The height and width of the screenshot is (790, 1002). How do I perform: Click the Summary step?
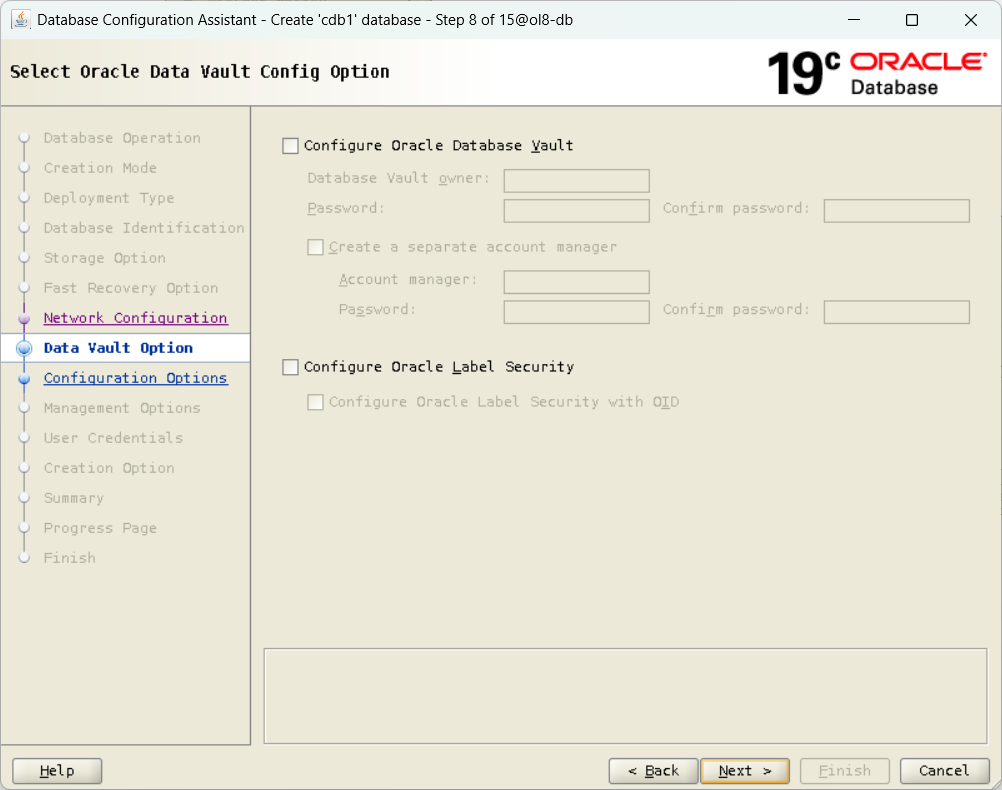[x=74, y=499]
